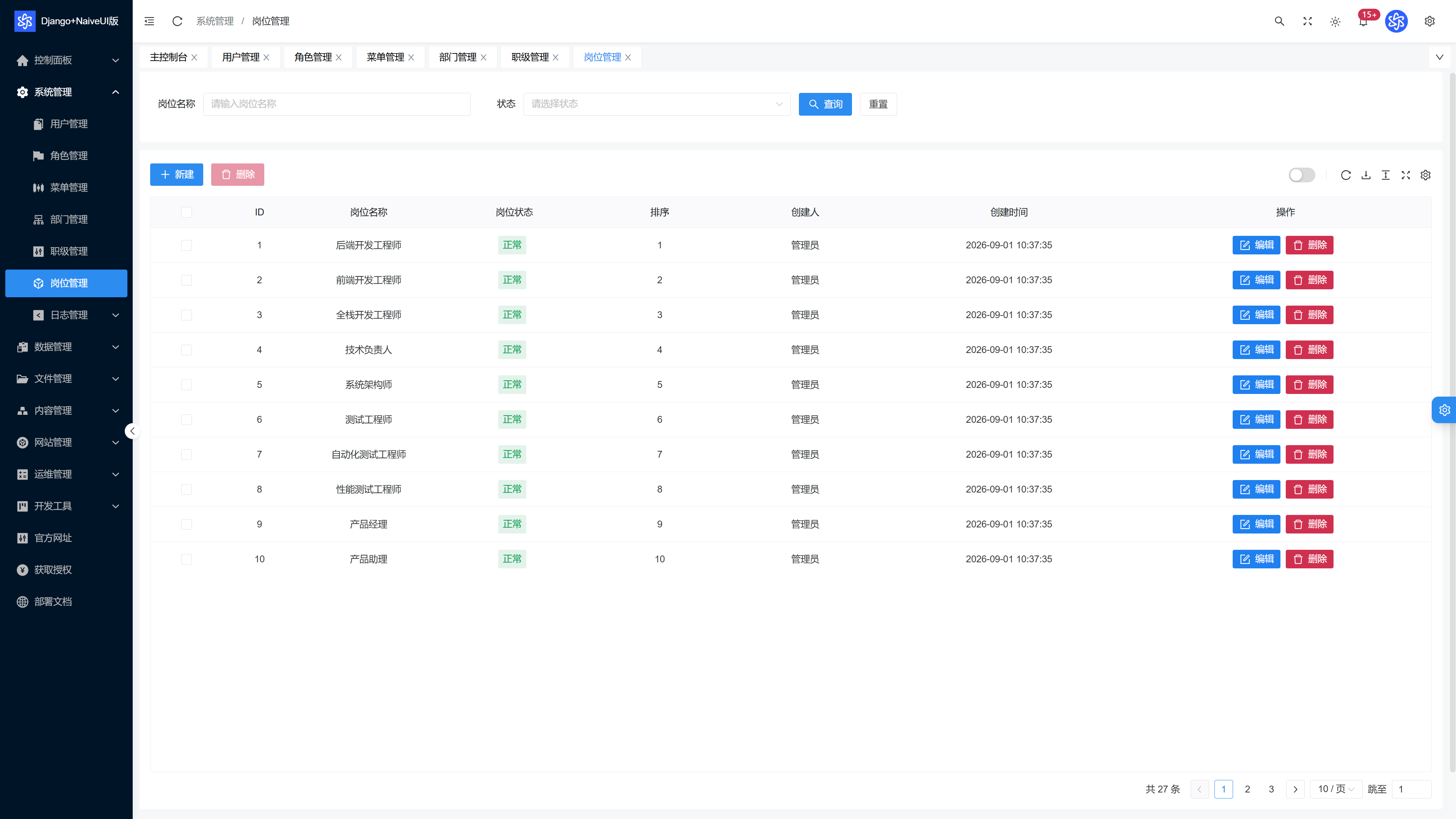
Task: Check the row for 后端开发工程师
Action: pos(187,245)
